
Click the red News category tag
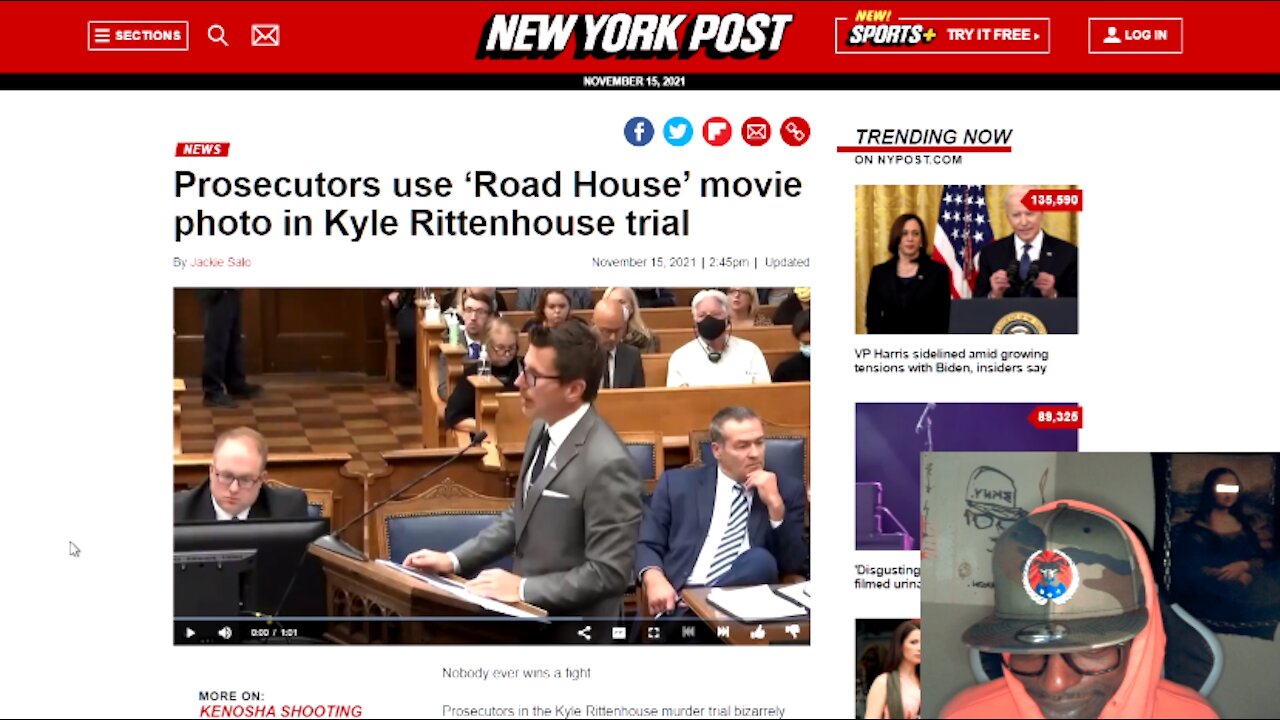coord(202,149)
